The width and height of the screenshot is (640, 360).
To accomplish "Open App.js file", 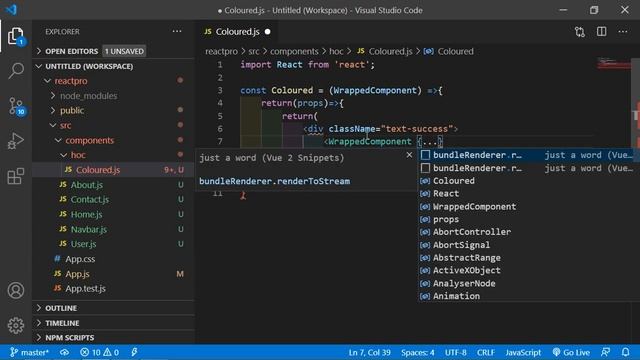I will (x=113, y=274).
